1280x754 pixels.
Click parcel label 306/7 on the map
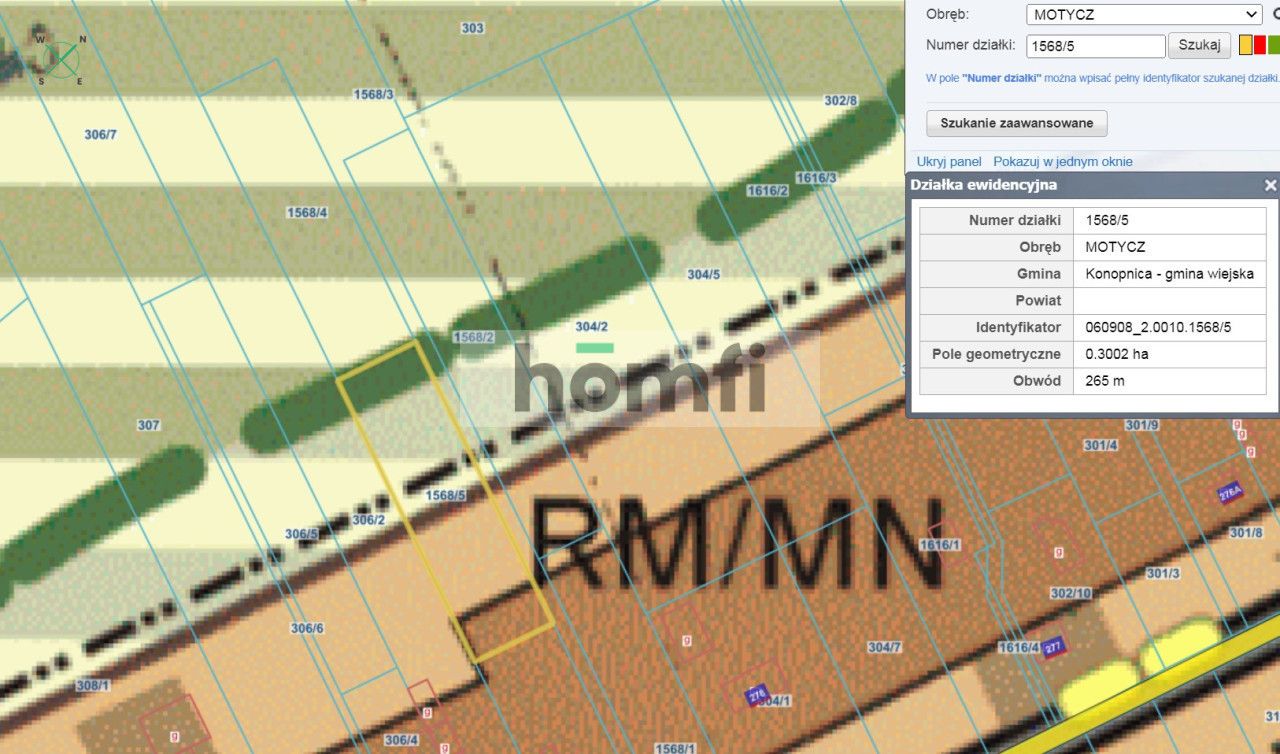point(101,134)
